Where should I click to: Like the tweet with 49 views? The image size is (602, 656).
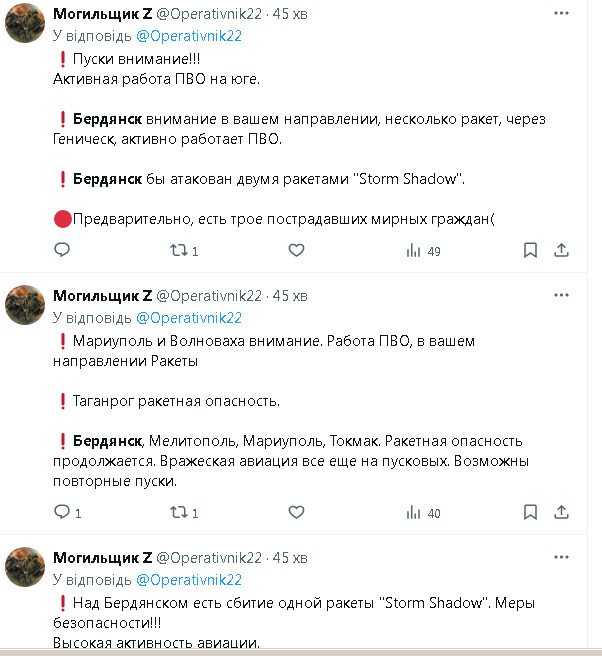pyautogui.click(x=296, y=250)
